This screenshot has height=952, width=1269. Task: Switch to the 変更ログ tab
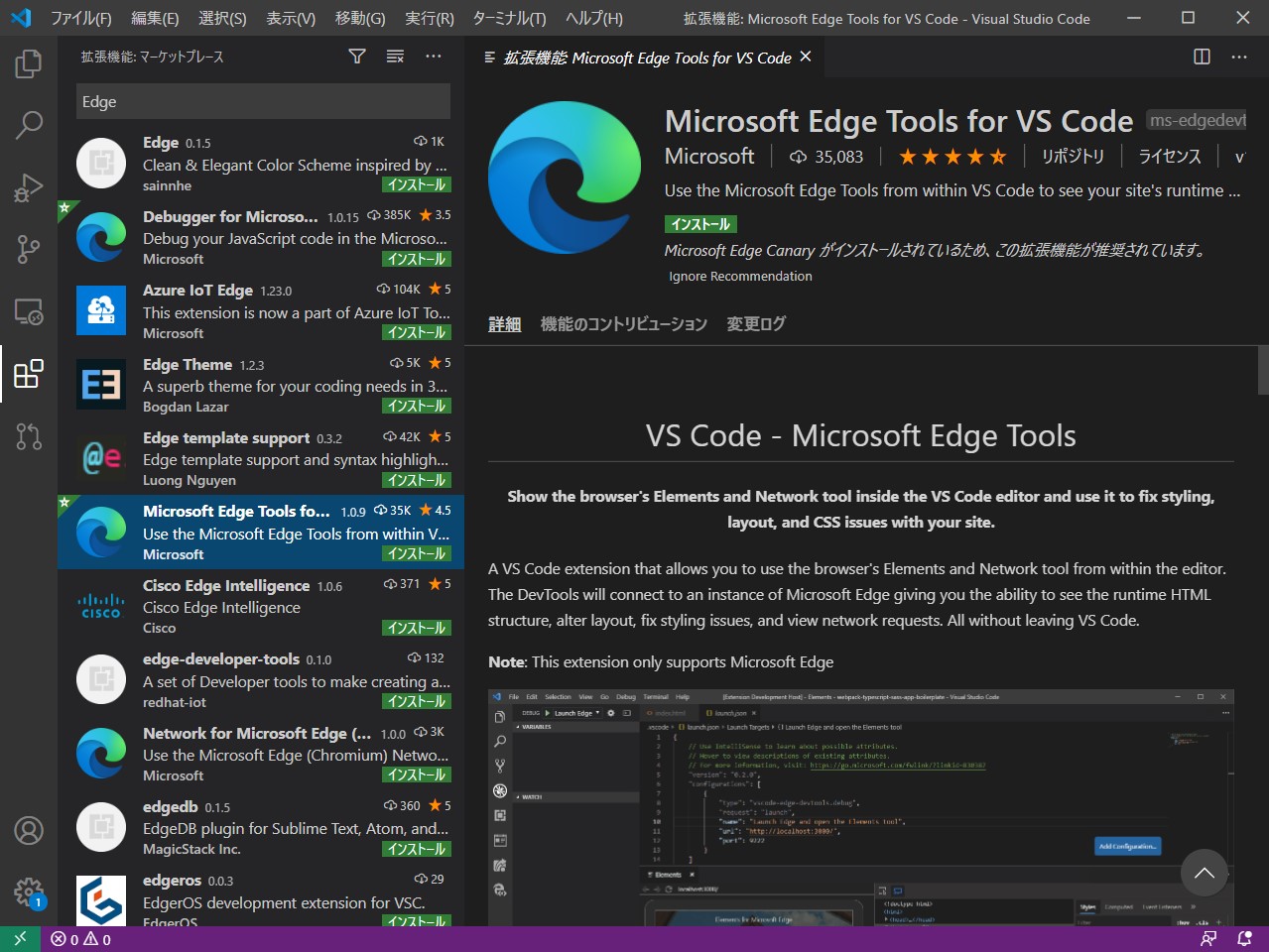coord(755,323)
